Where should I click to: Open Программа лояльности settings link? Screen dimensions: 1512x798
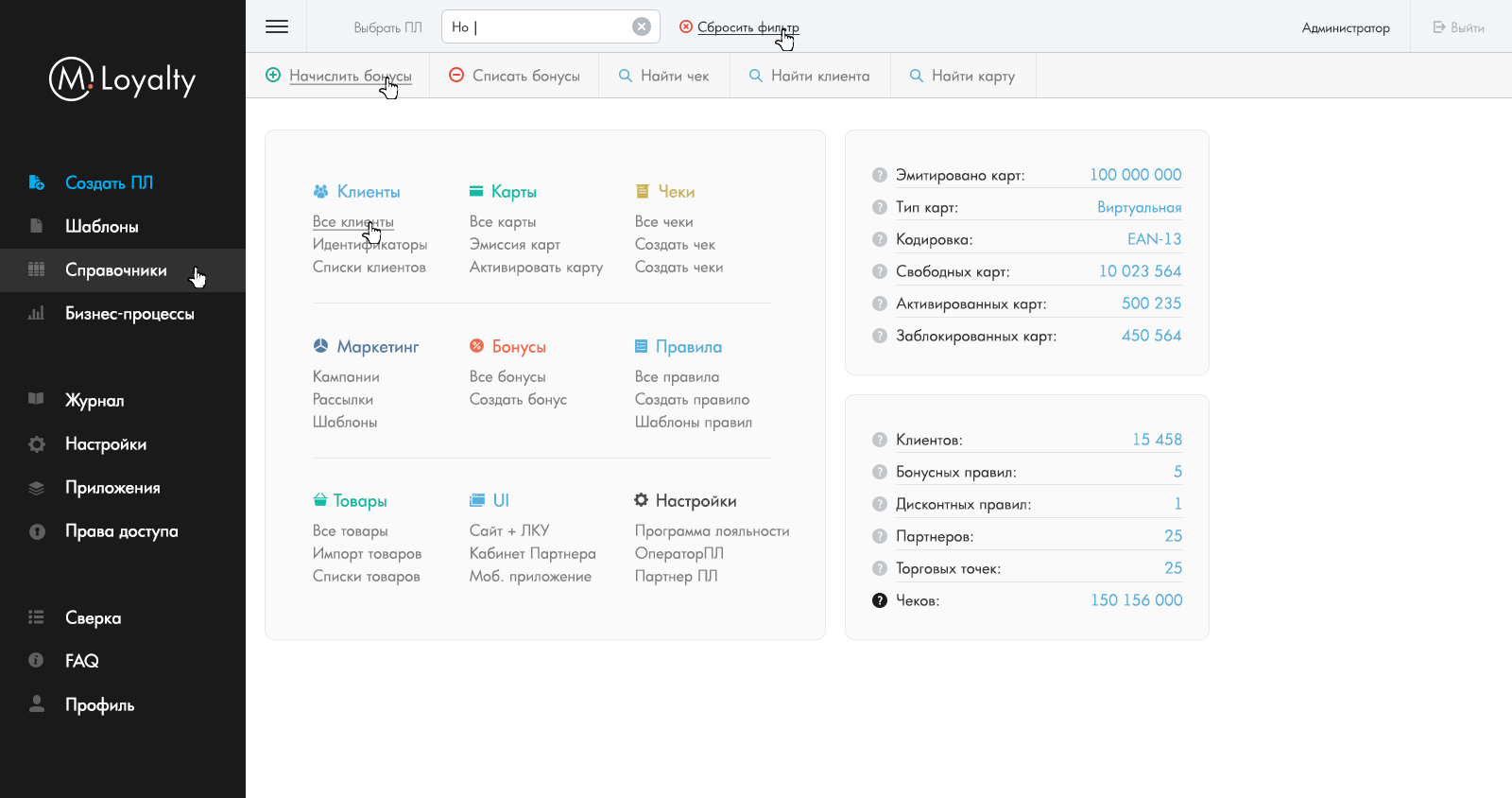[x=713, y=530]
